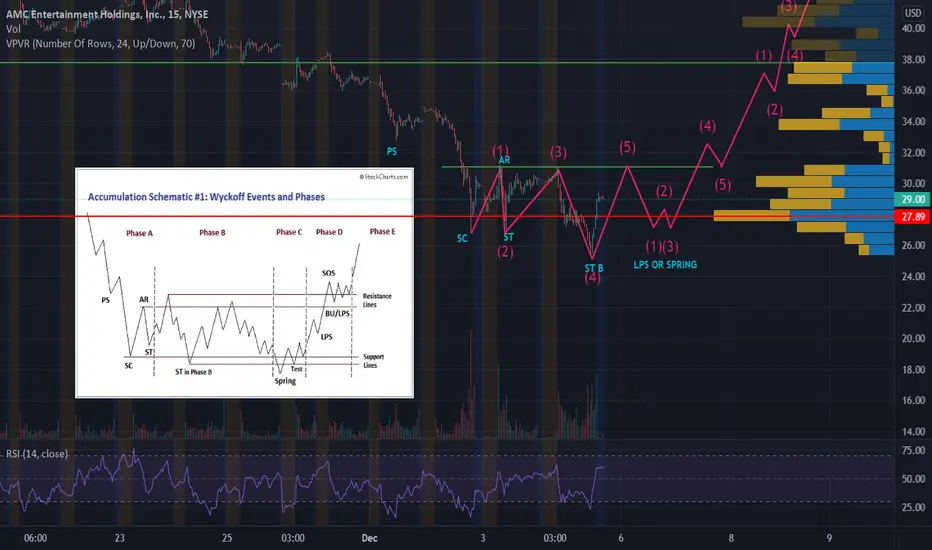
Task: Click the 20.00 price axis label
Action: point(913,338)
